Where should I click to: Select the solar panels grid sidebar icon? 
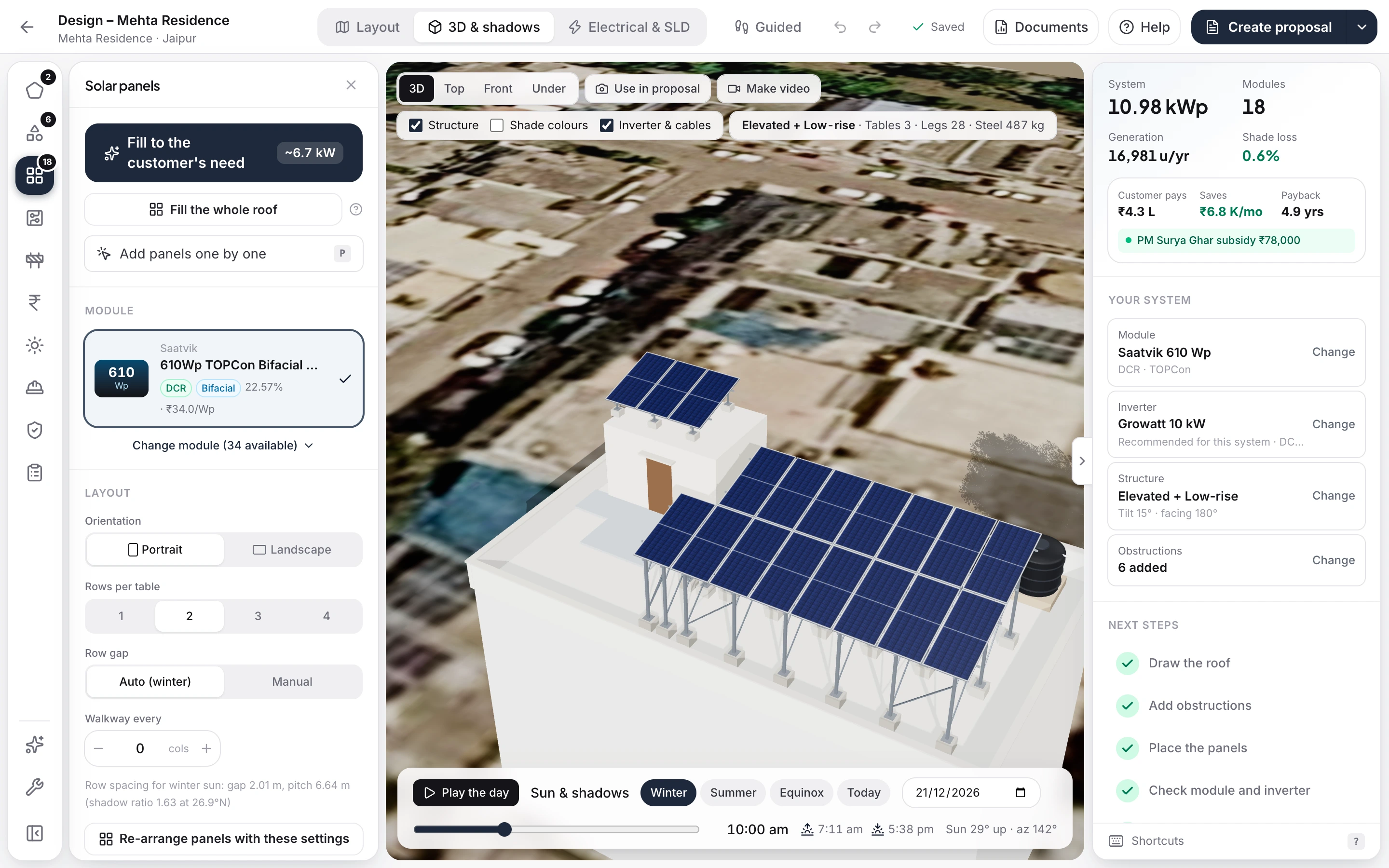coord(35,175)
